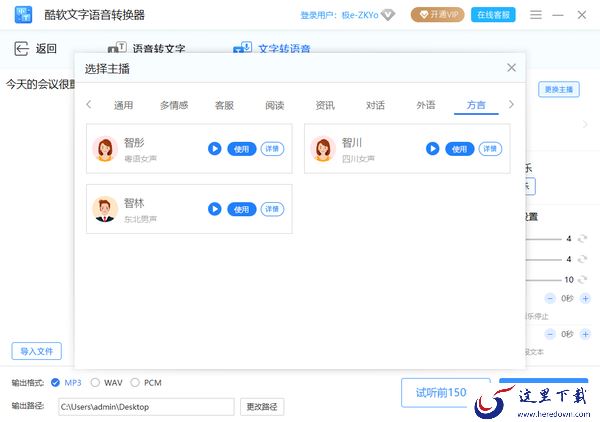This screenshot has width=600, height=422.
Task: Click the output path input field
Action: [146, 407]
